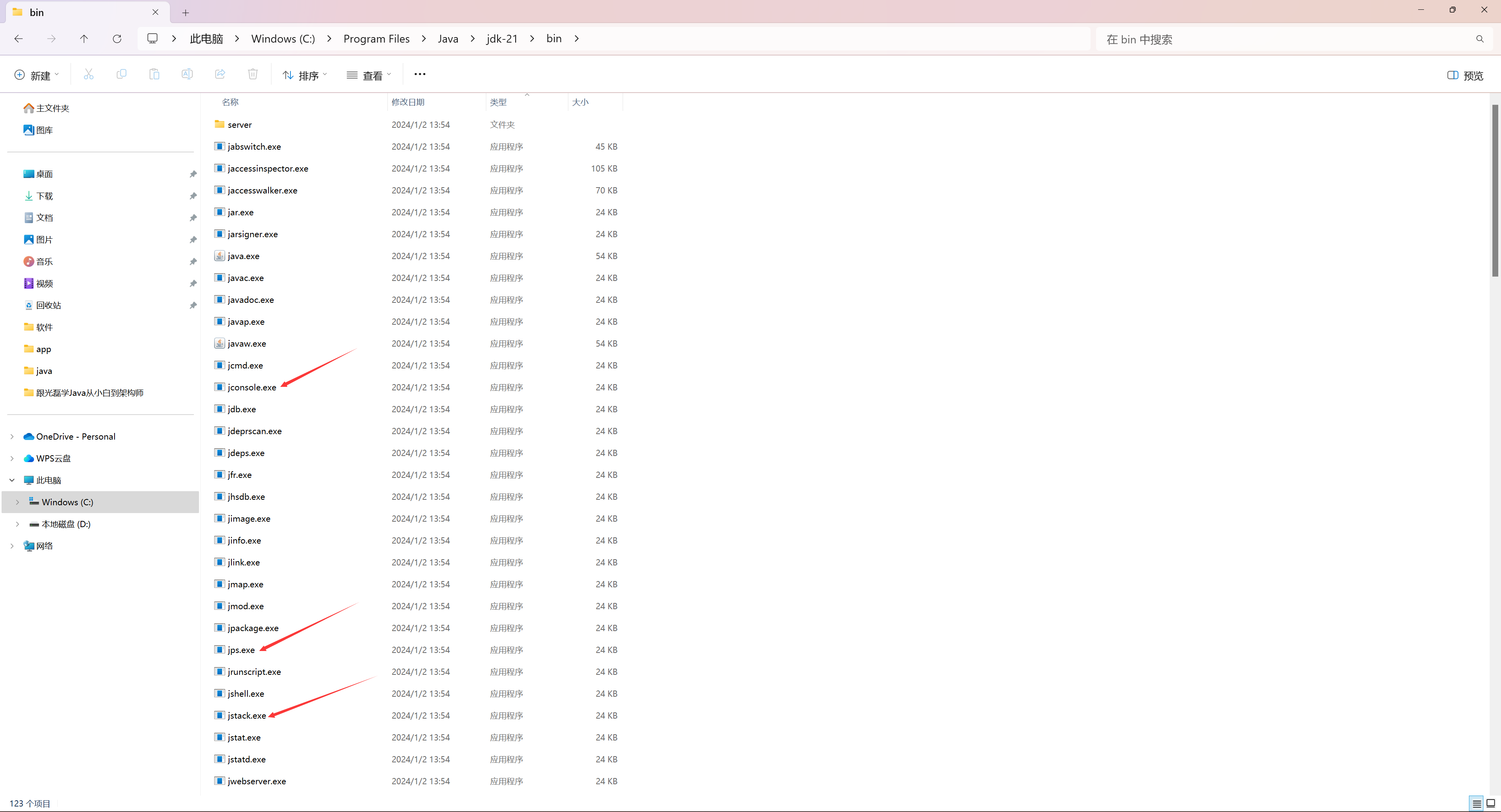Click the Rename toolbar icon

[x=187, y=74]
